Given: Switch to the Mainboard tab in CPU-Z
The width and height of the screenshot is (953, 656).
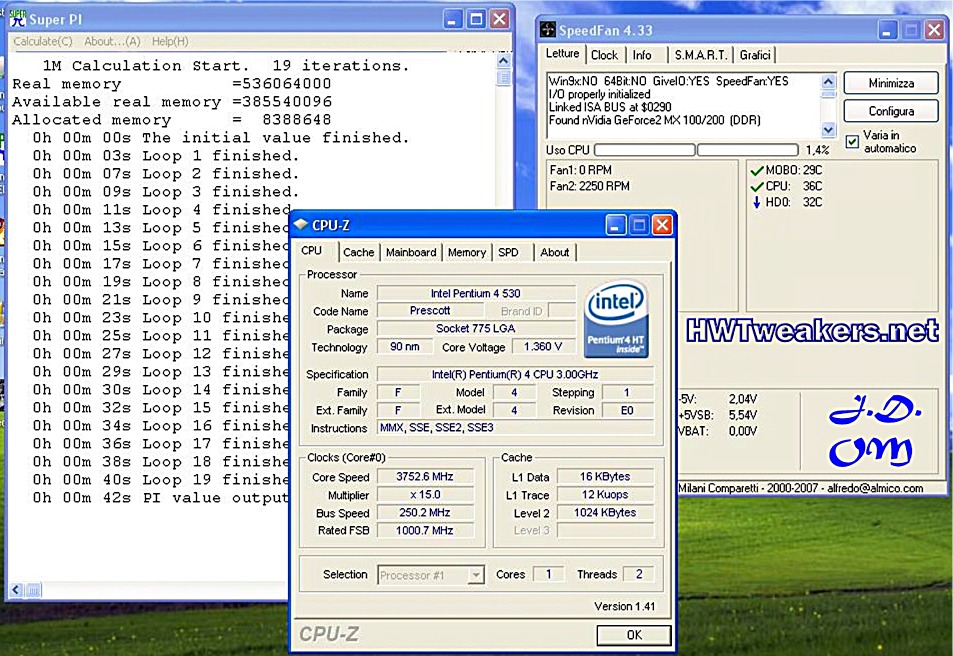Looking at the screenshot, I should point(411,252).
